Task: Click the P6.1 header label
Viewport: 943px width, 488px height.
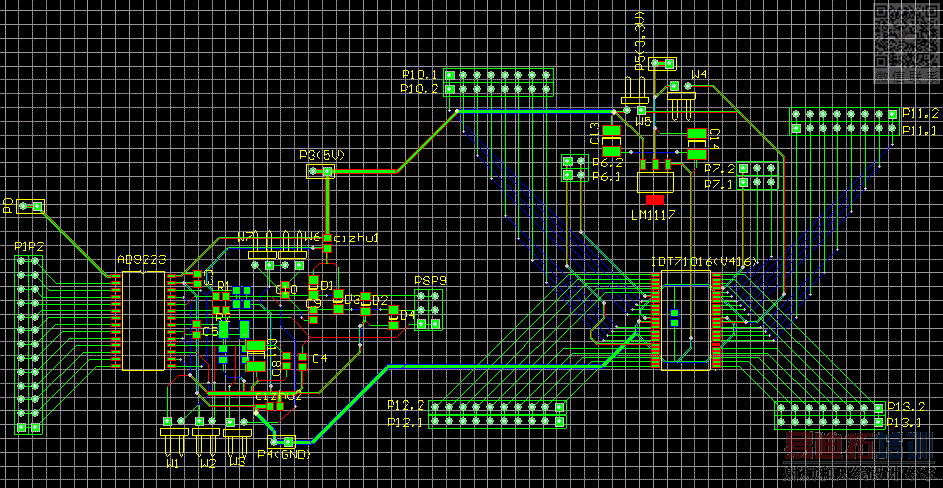Action: coord(607,177)
